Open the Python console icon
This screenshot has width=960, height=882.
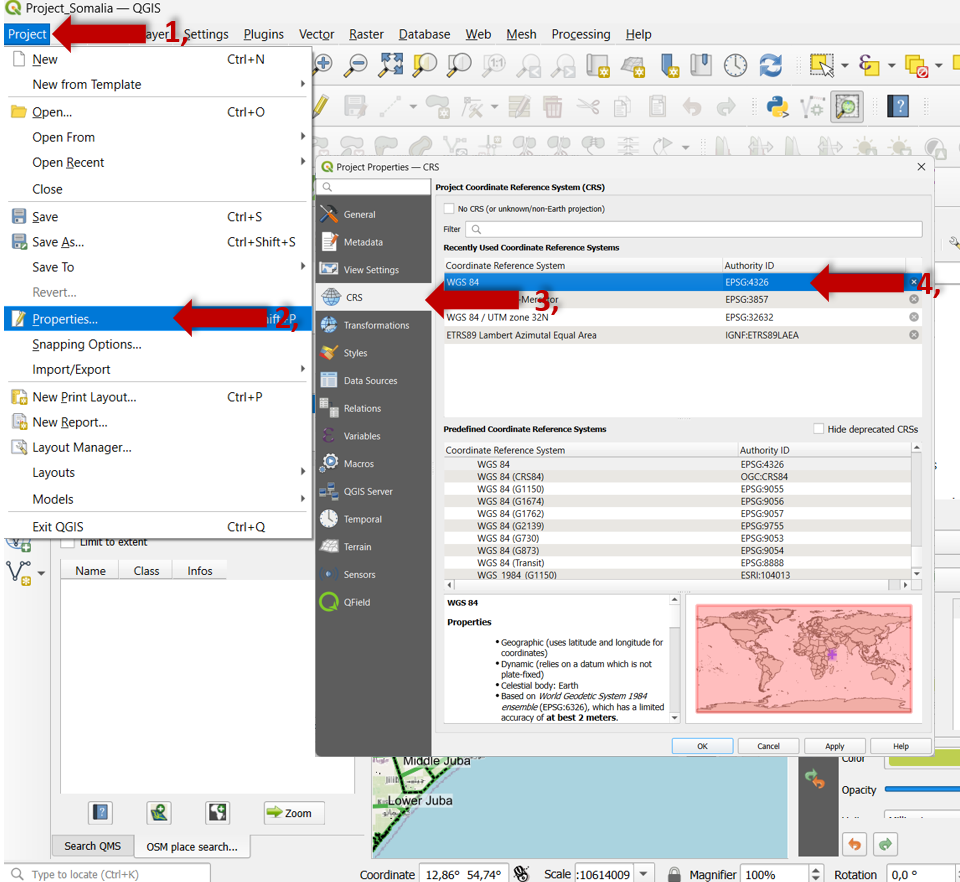777,106
